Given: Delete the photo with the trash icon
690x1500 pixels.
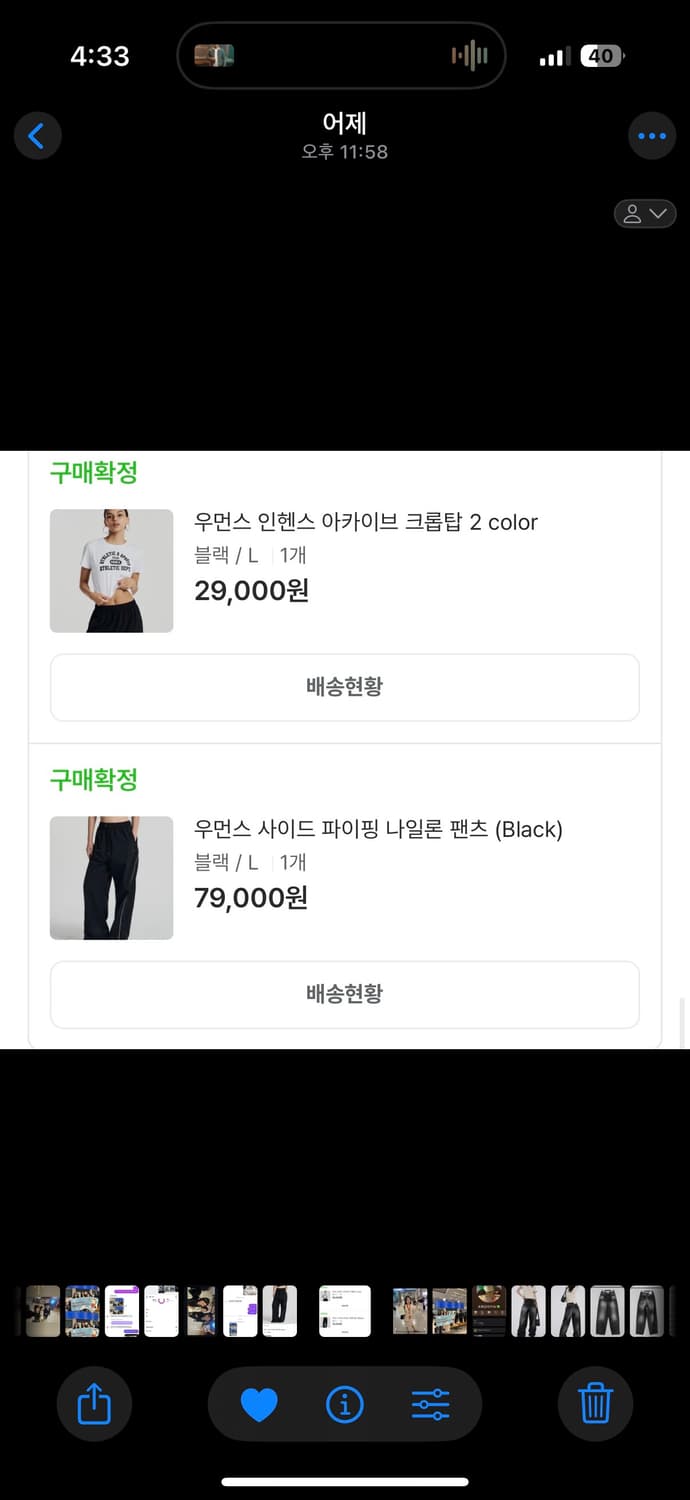Looking at the screenshot, I should (595, 1405).
